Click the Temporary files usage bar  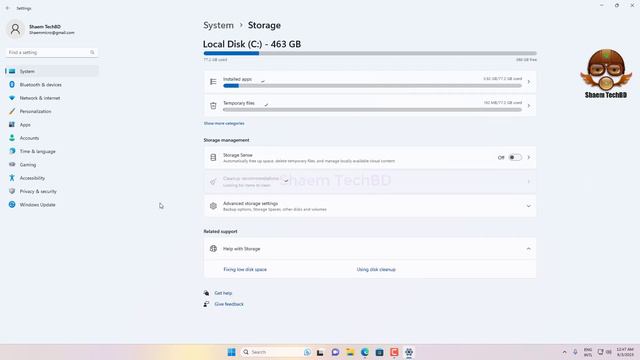[372, 110]
